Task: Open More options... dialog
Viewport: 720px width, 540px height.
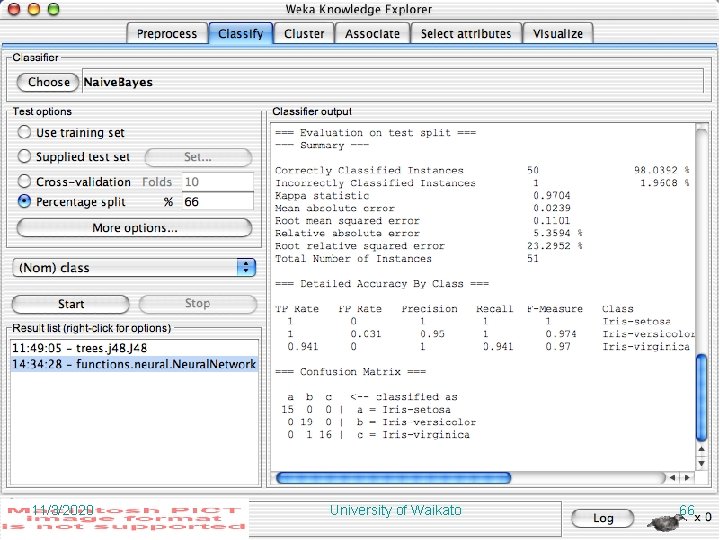Action: click(134, 228)
